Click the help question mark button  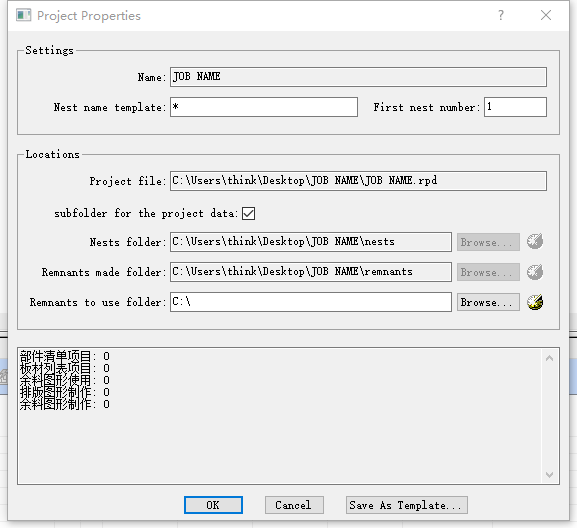pyautogui.click(x=501, y=15)
